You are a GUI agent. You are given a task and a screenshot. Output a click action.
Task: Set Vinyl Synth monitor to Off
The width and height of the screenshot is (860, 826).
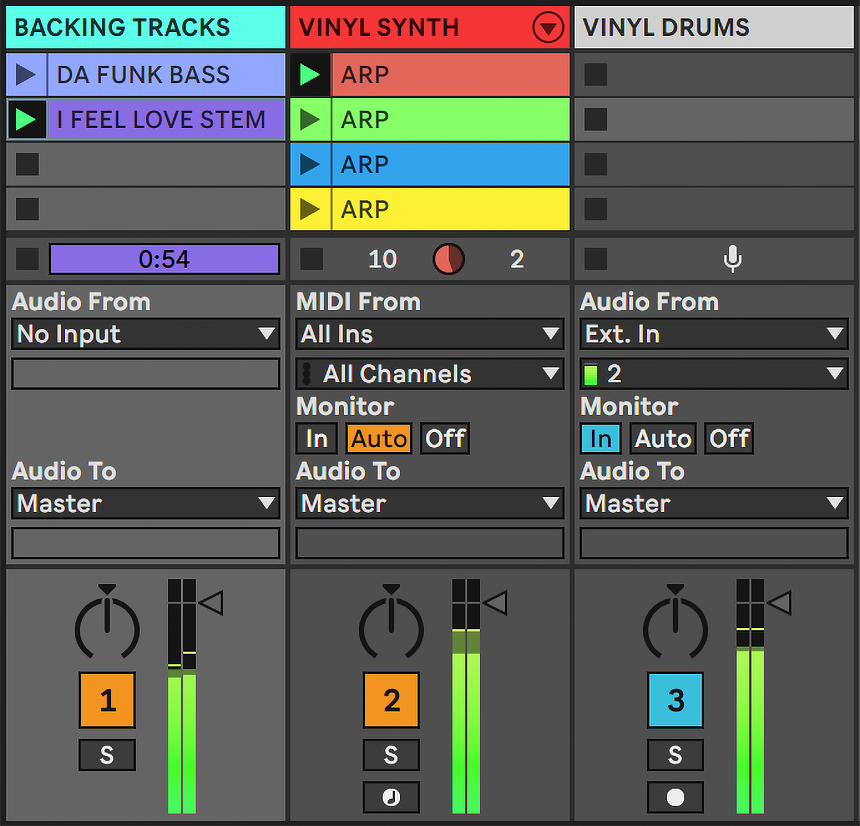445,439
